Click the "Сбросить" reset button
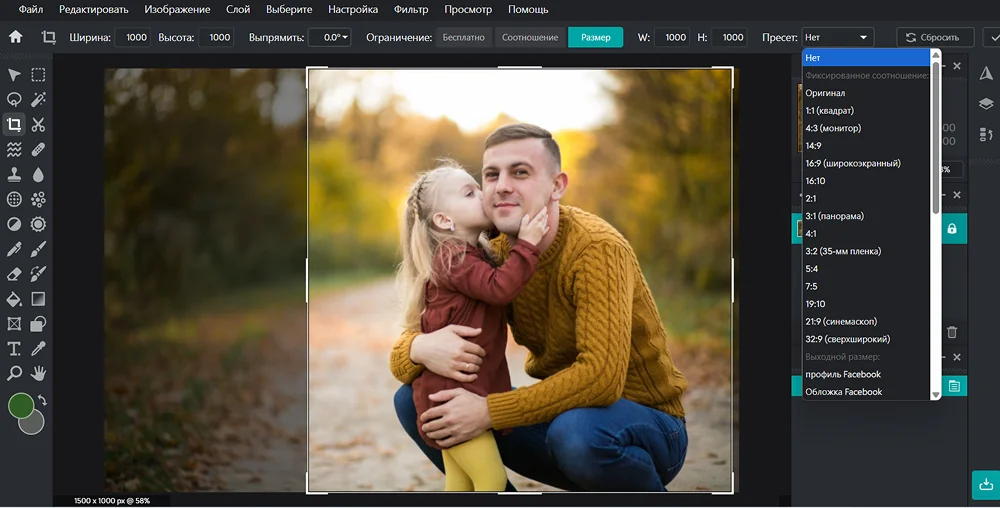Image resolution: width=1000 pixels, height=508 pixels. 935,37
